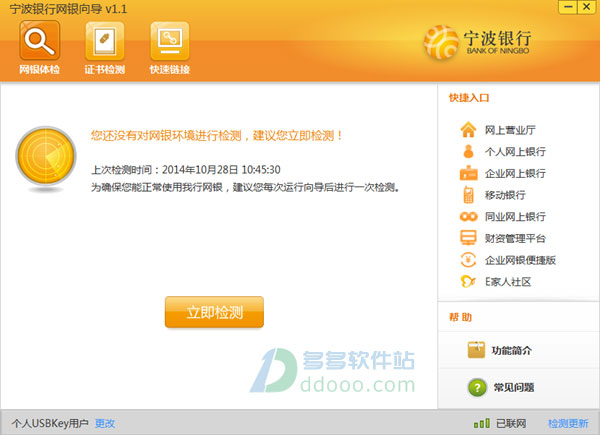Viewport: 600px width, 435px height.
Task: Open the 证书检测 certificate icon
Action: 104,41
